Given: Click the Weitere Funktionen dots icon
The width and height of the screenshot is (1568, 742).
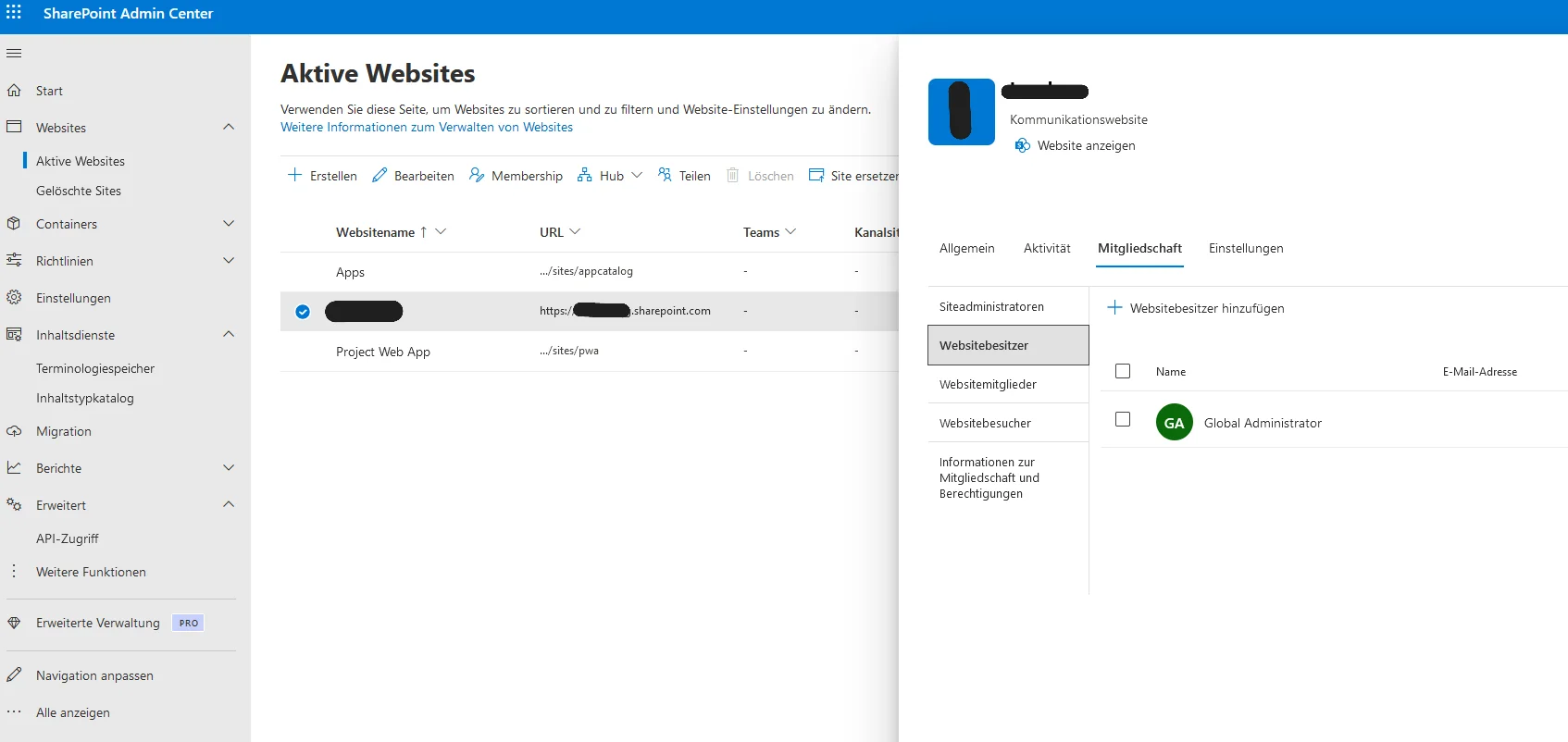Looking at the screenshot, I should 14,572.
